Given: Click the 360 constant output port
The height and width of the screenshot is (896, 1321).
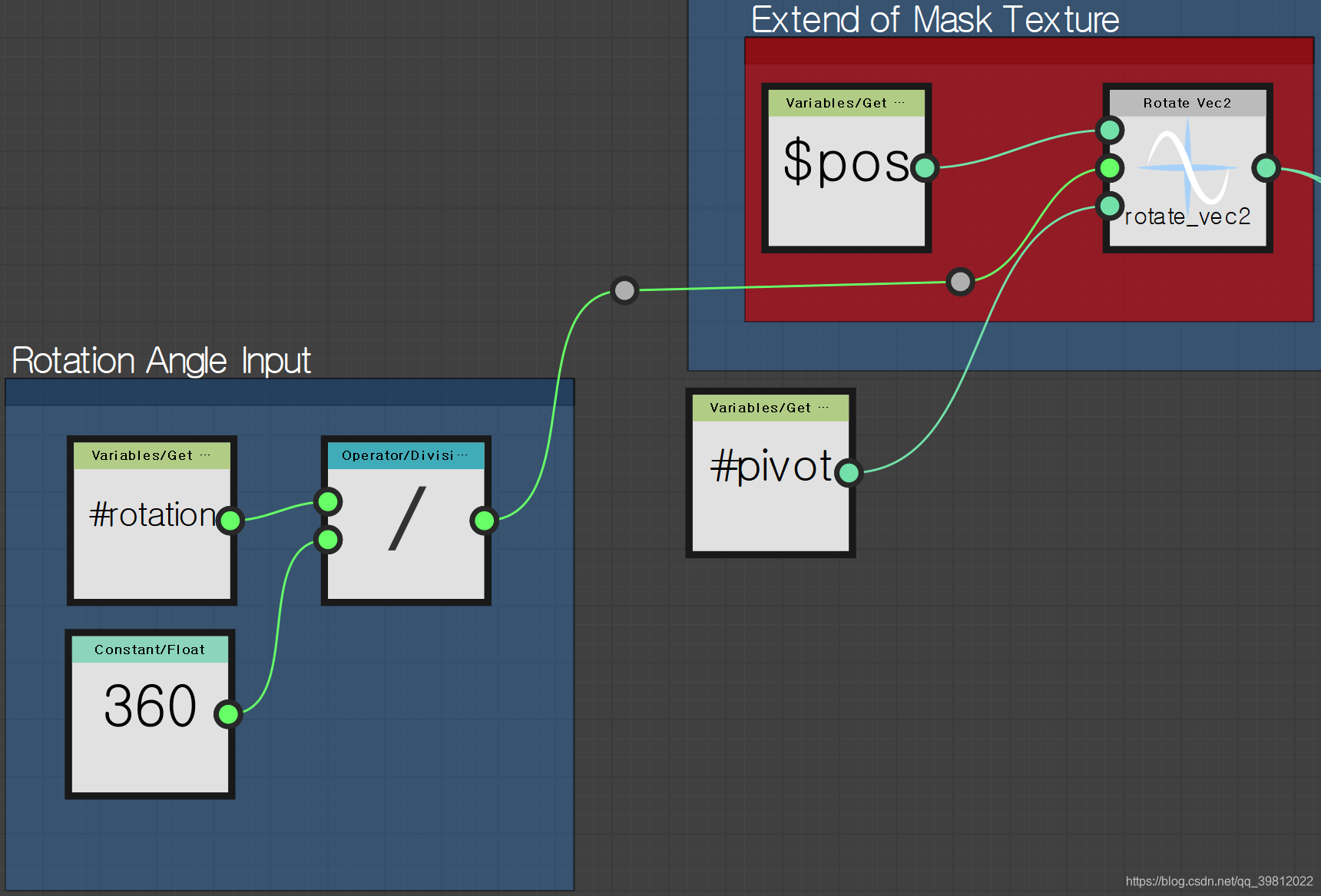Looking at the screenshot, I should [228, 715].
